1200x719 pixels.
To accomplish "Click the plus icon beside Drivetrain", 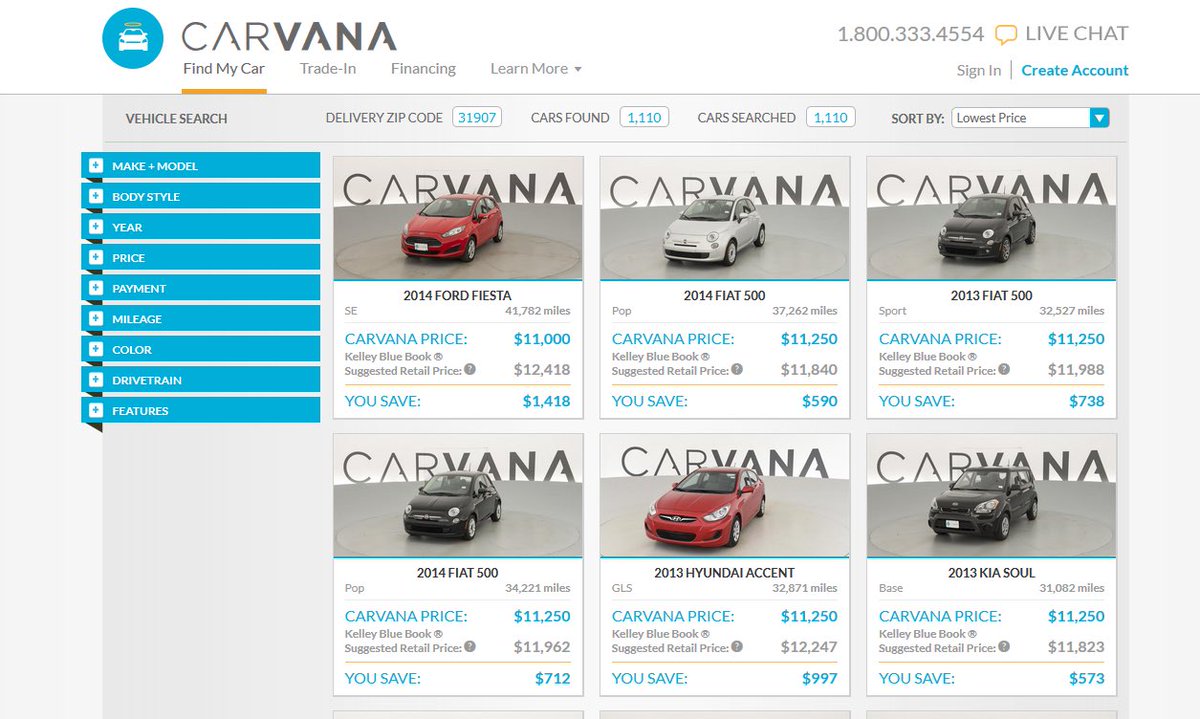I will tap(95, 380).
